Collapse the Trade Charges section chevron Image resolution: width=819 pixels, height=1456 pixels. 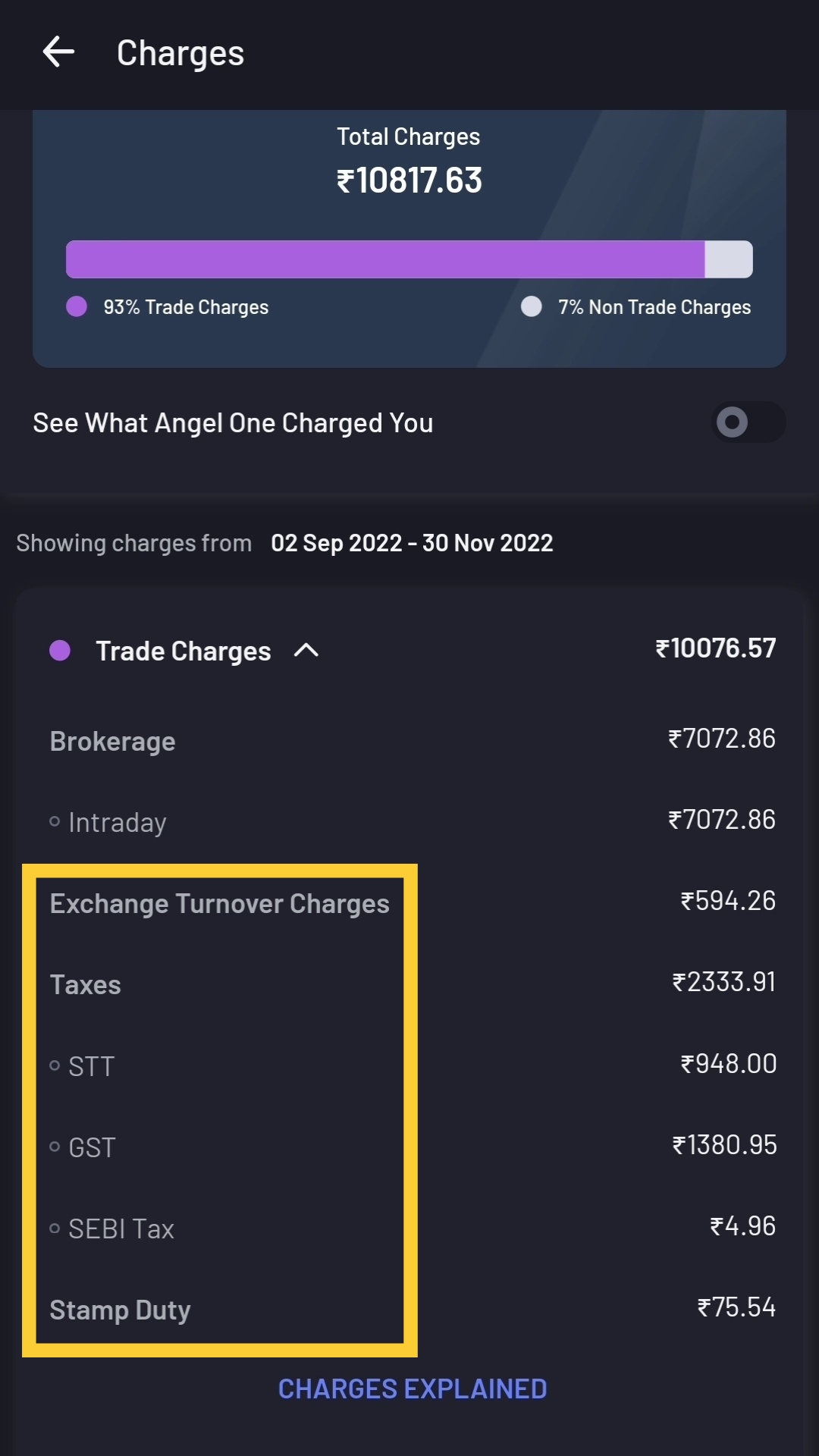(x=306, y=650)
